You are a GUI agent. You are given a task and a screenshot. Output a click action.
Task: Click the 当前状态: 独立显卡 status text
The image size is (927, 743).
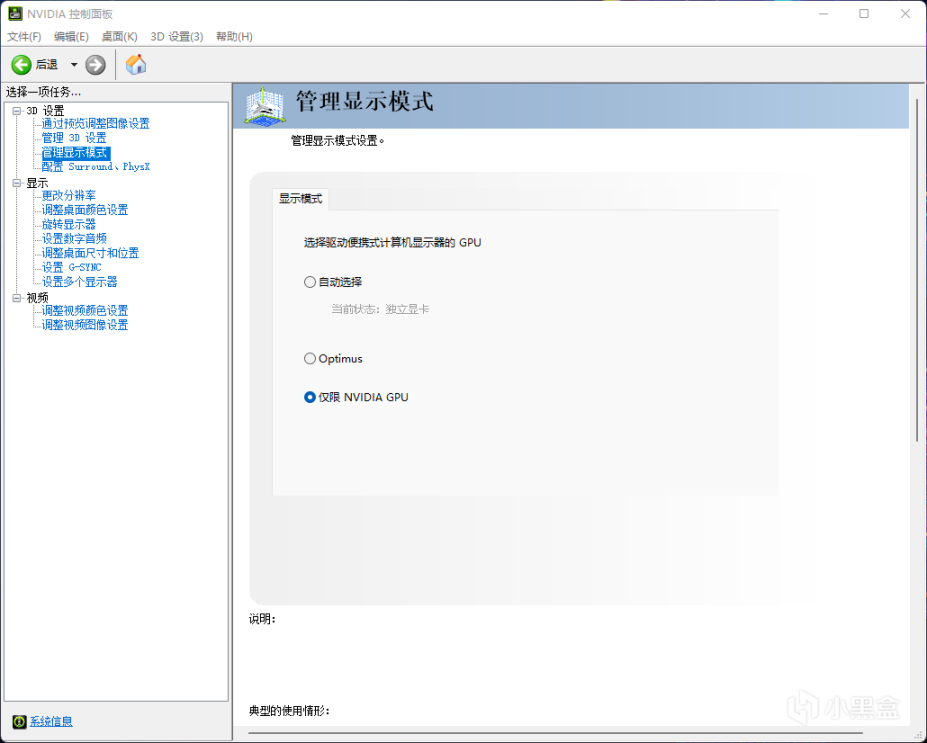pyautogui.click(x=380, y=309)
